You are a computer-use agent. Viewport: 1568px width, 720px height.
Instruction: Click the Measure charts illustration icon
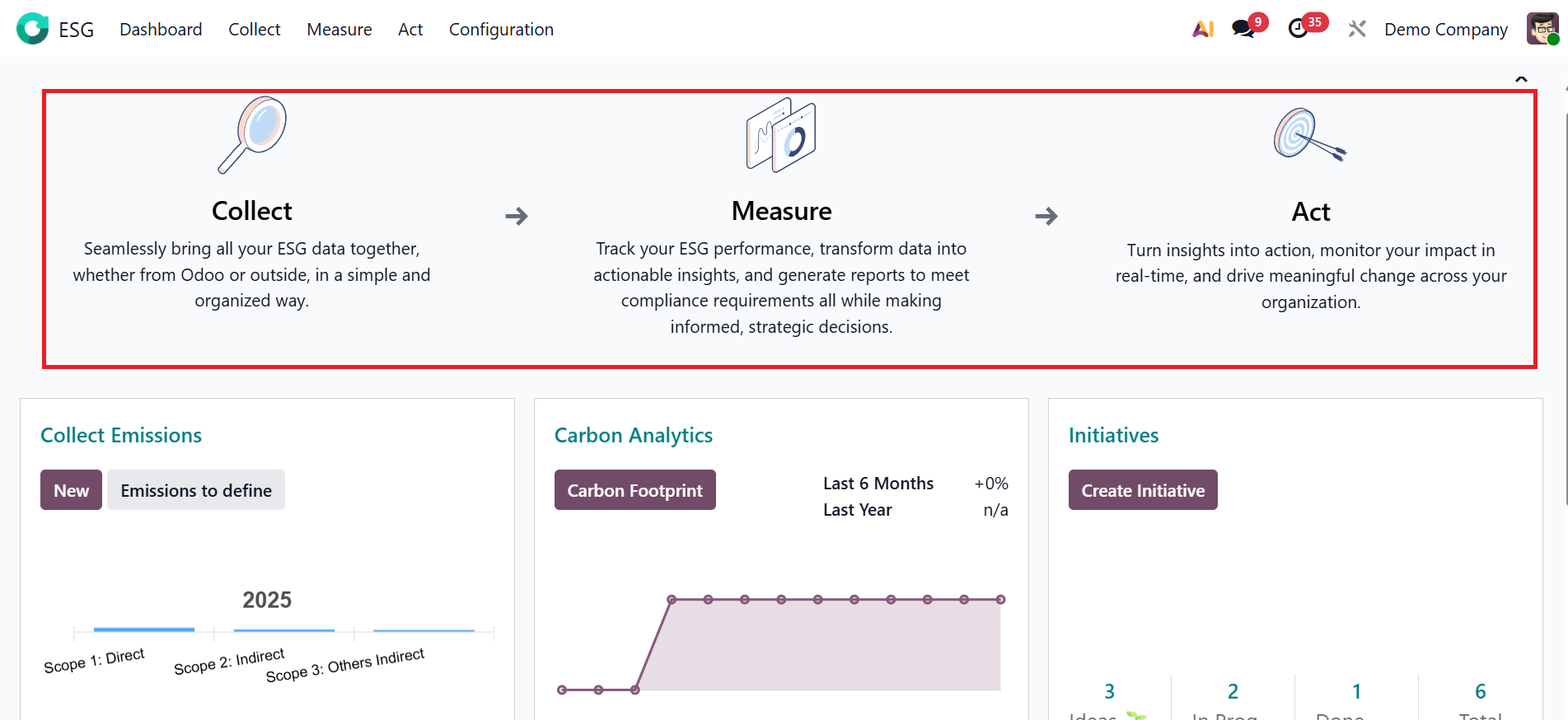(781, 135)
